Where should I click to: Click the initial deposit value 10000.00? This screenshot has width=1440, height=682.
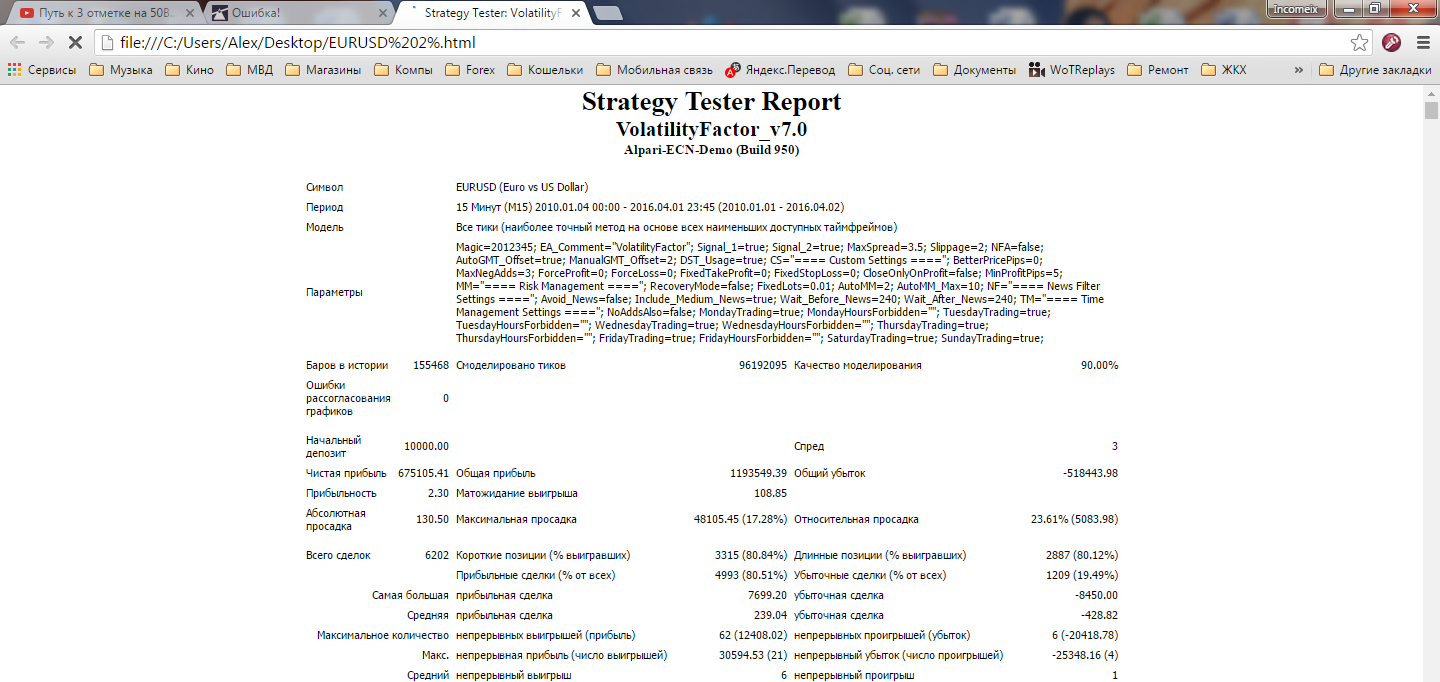pos(426,446)
